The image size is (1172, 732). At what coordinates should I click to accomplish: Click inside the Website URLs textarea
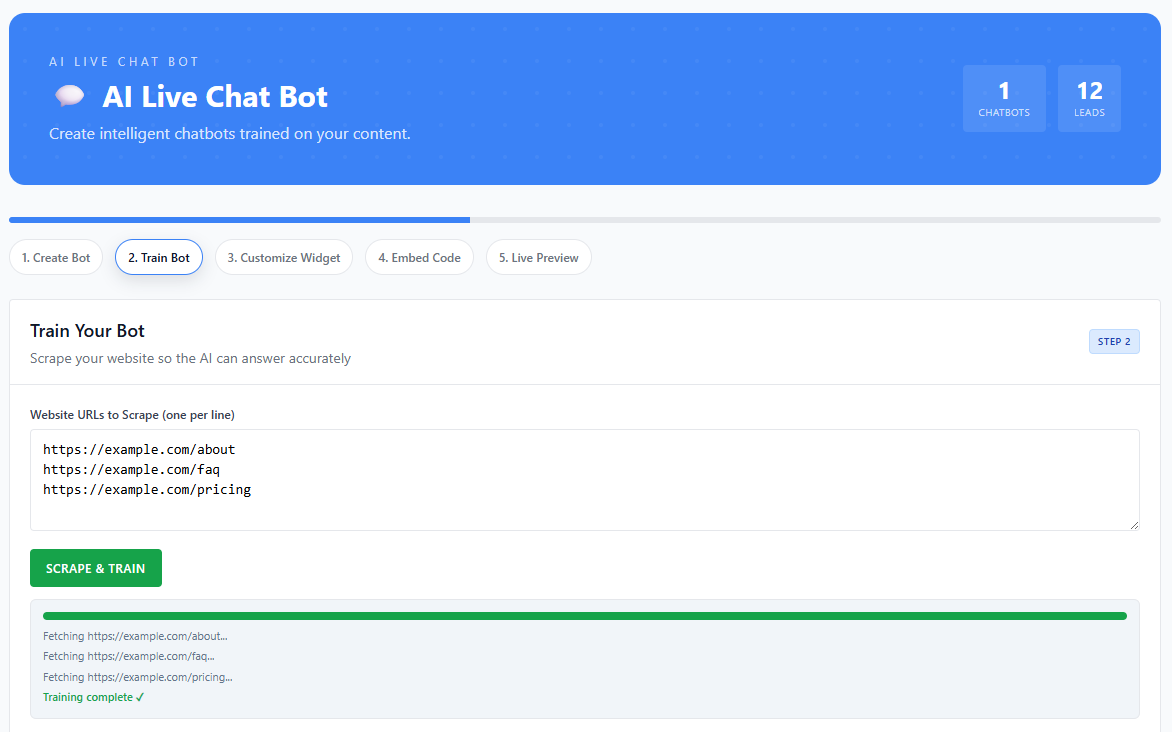coord(584,480)
